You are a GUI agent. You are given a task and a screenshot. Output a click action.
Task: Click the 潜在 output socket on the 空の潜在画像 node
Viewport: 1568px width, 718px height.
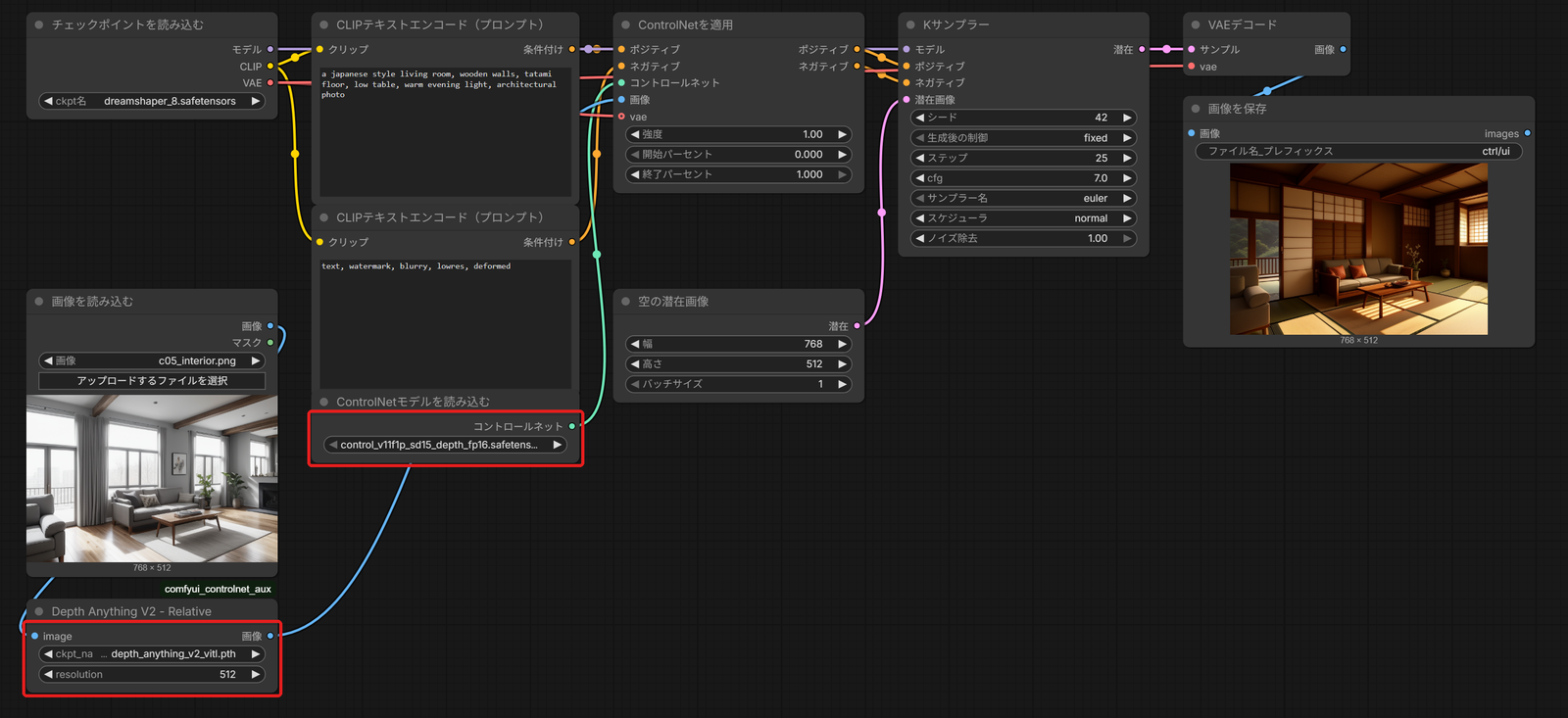(857, 326)
